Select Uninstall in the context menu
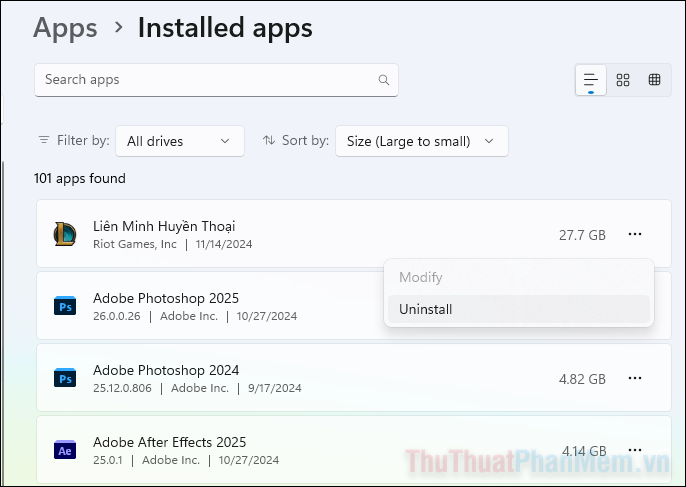The image size is (686, 487). click(518, 309)
